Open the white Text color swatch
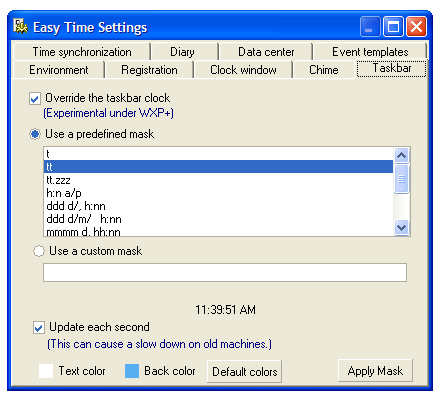This screenshot has width=441, height=400. pos(46,371)
